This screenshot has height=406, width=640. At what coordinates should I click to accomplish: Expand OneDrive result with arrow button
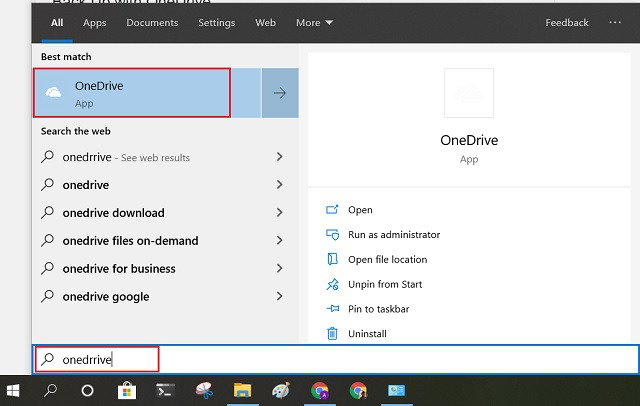pyautogui.click(x=280, y=93)
